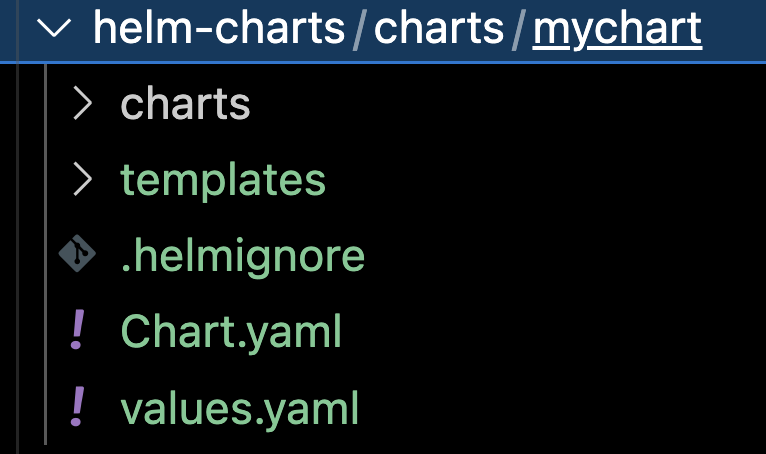Click the underlined mychart path segment
This screenshot has width=766, height=454.
617,29
